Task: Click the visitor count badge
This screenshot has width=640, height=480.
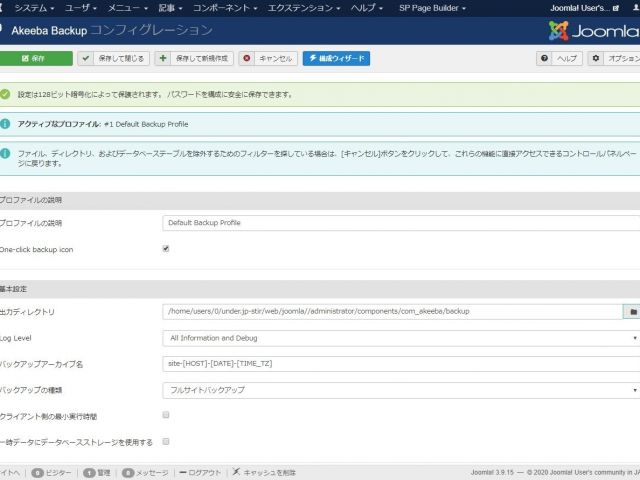Action: (37, 473)
